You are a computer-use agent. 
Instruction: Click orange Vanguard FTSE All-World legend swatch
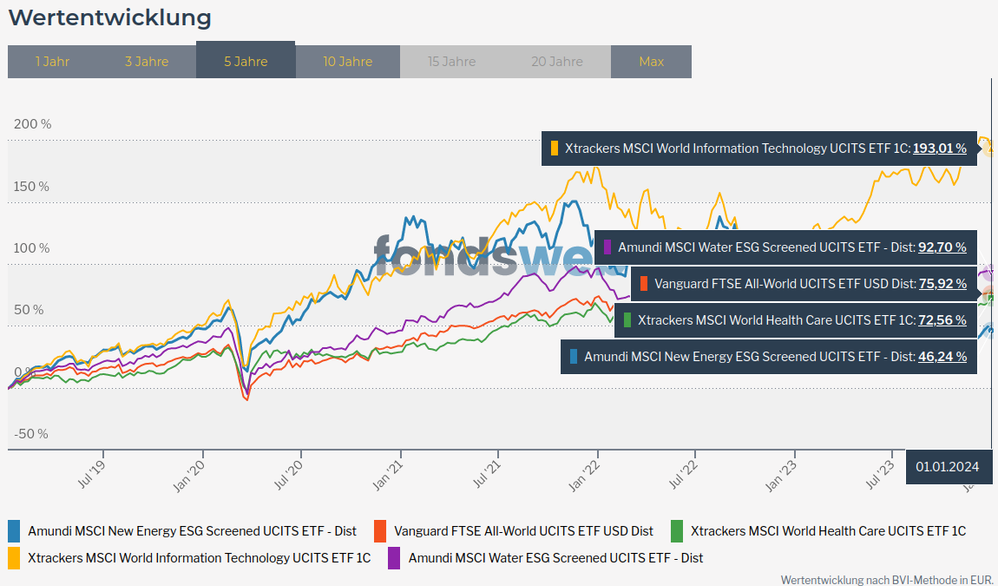coord(379,531)
